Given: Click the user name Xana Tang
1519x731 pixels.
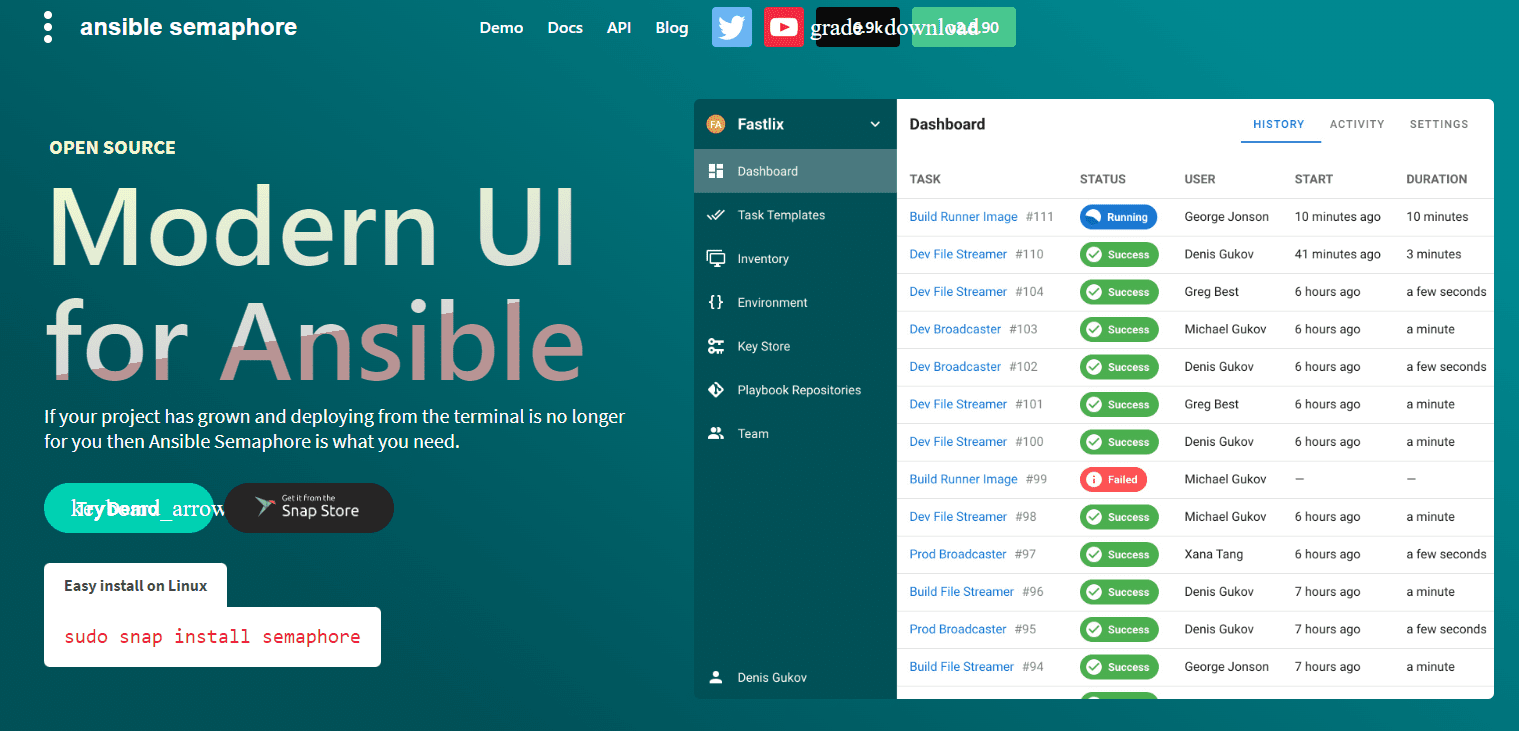Looking at the screenshot, I should 1214,554.
